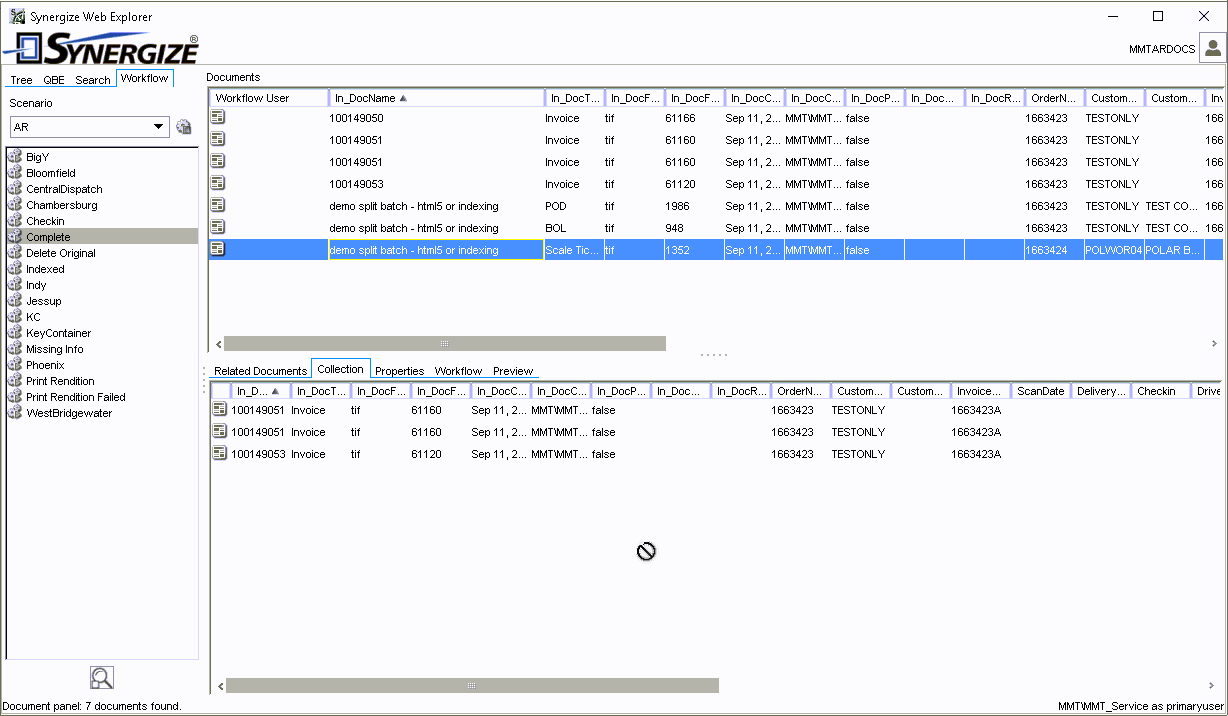Click document icon for Scale Ticket row

[x=218, y=249]
